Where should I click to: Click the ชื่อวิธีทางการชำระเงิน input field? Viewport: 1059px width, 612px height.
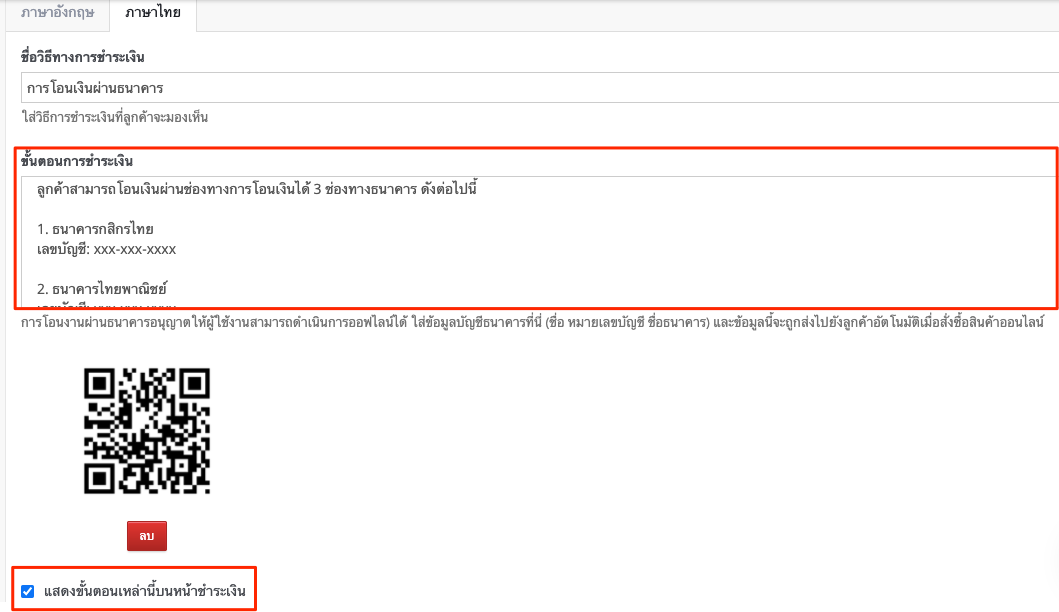(540, 88)
